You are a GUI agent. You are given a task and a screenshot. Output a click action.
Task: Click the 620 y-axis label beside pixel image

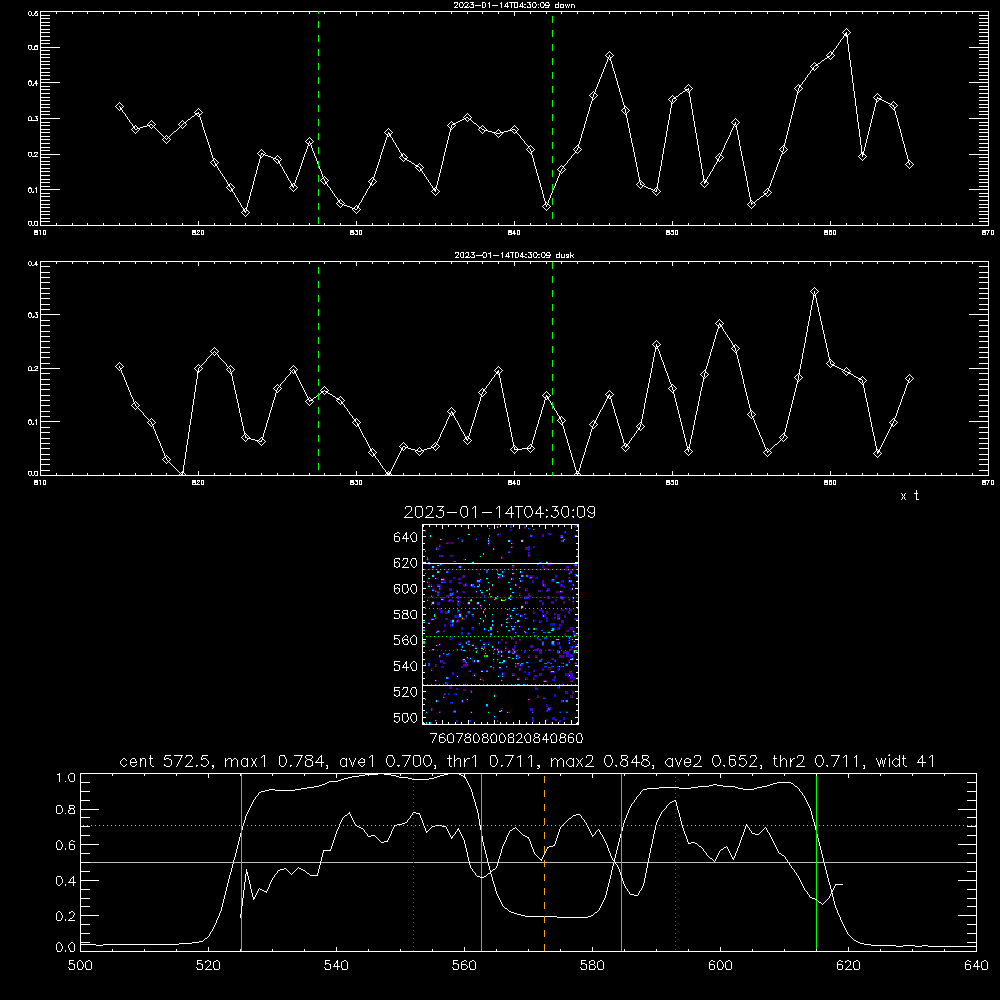tap(406, 563)
